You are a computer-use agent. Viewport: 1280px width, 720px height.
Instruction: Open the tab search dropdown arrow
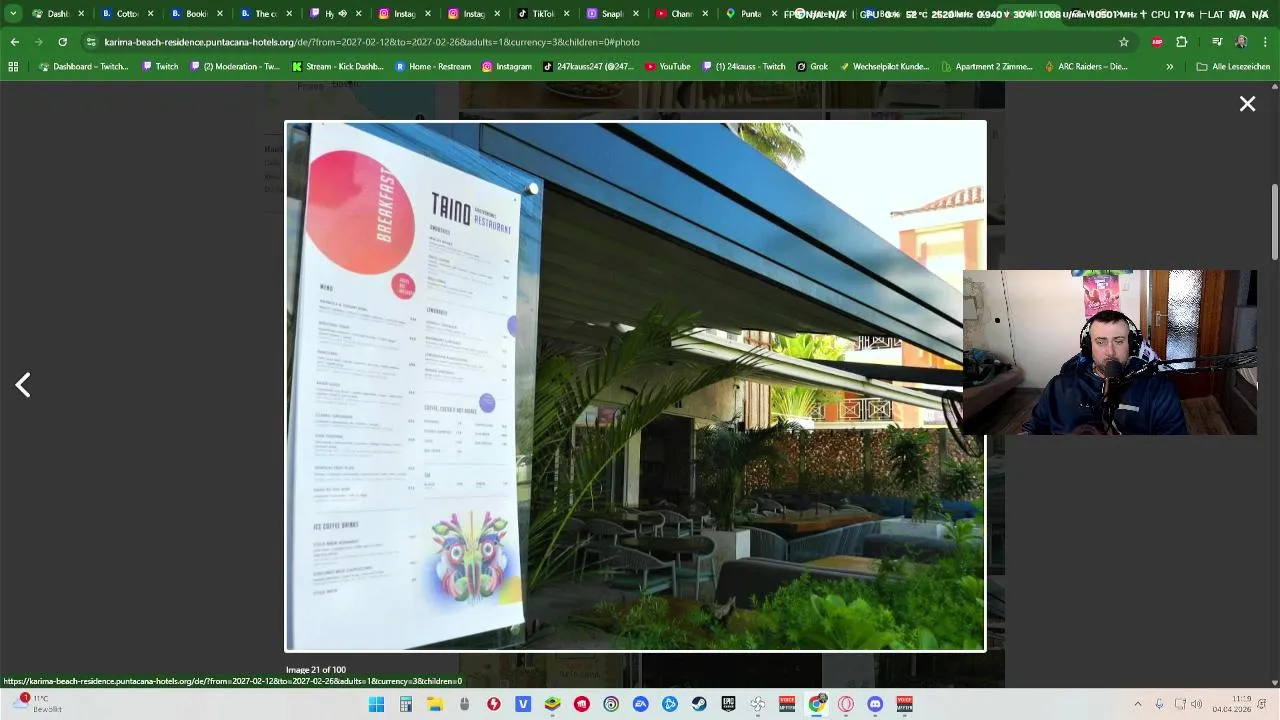[x=13, y=14]
